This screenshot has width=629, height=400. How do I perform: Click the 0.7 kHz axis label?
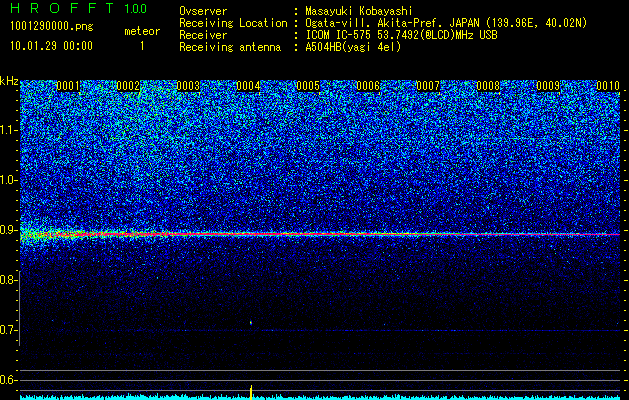coord(8,330)
